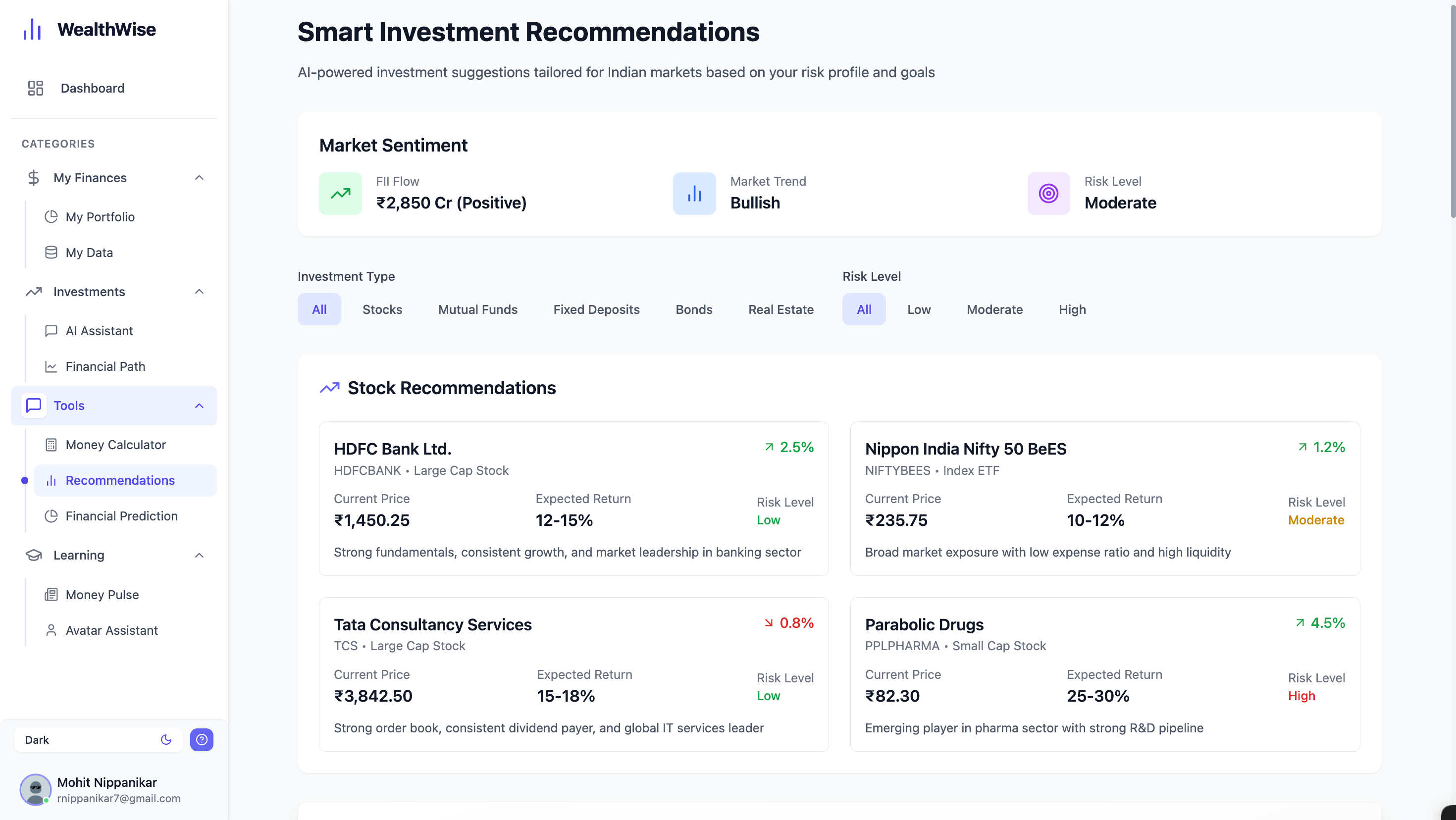Click the Market Trend bar chart icon

coord(694,193)
